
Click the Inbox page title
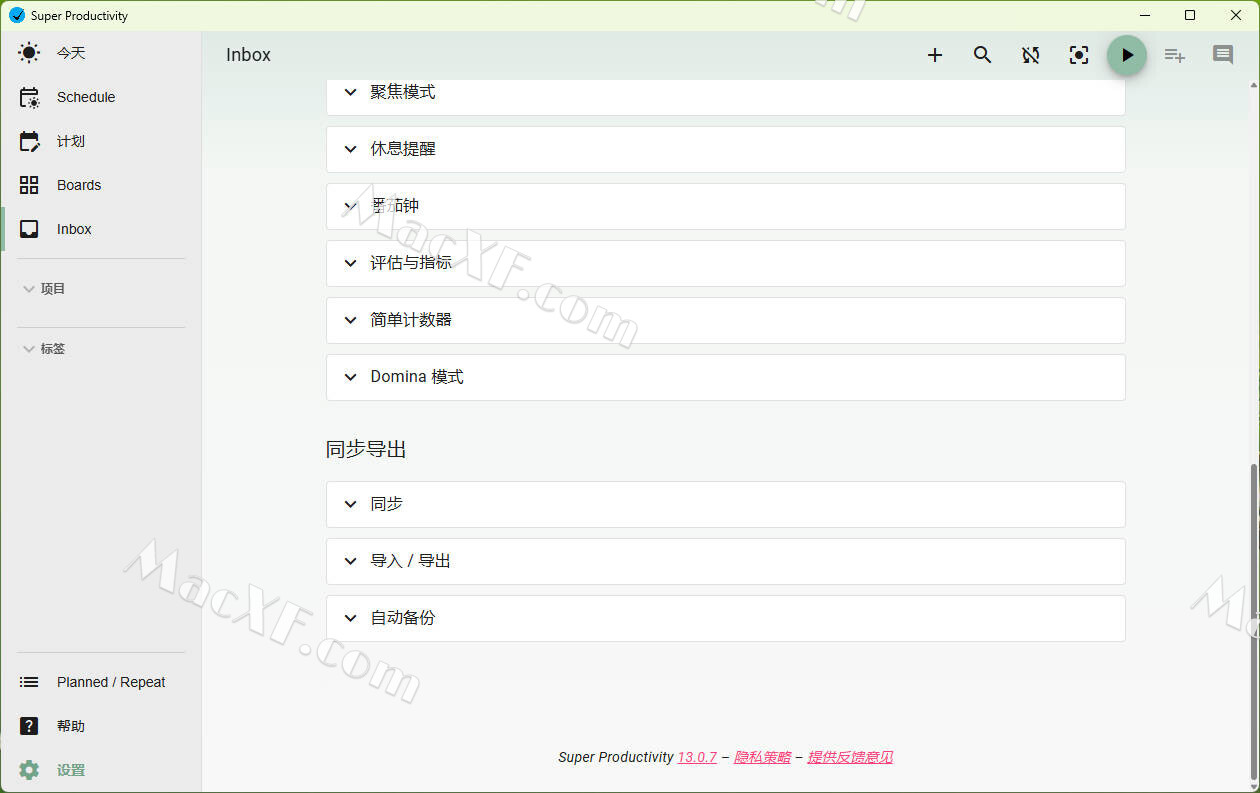tap(248, 55)
